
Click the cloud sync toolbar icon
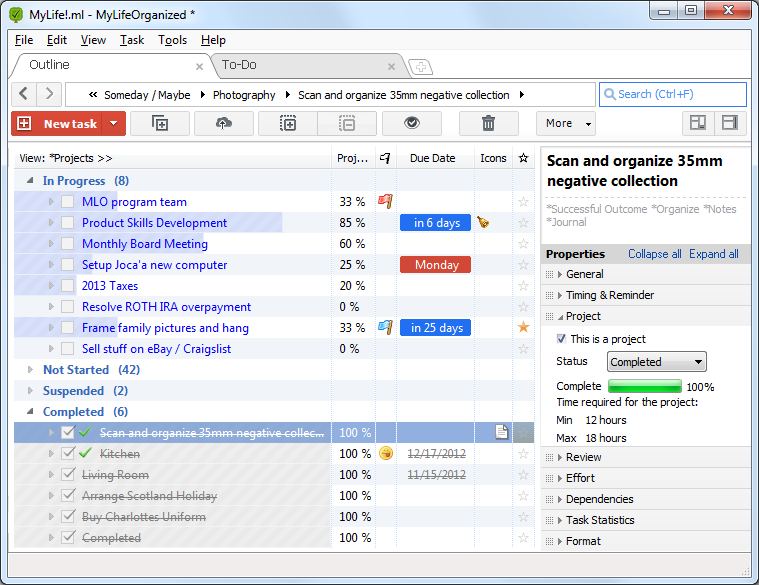[x=224, y=124]
